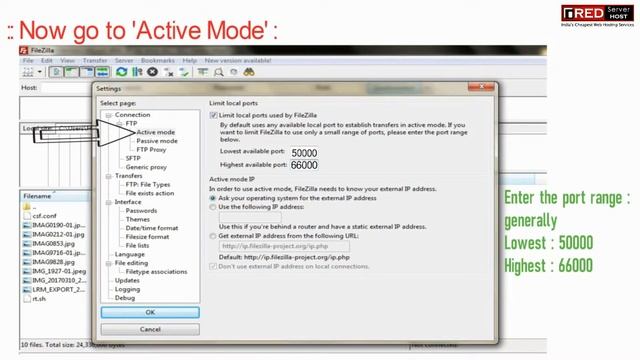Collapse the FTP tree node

120,124
